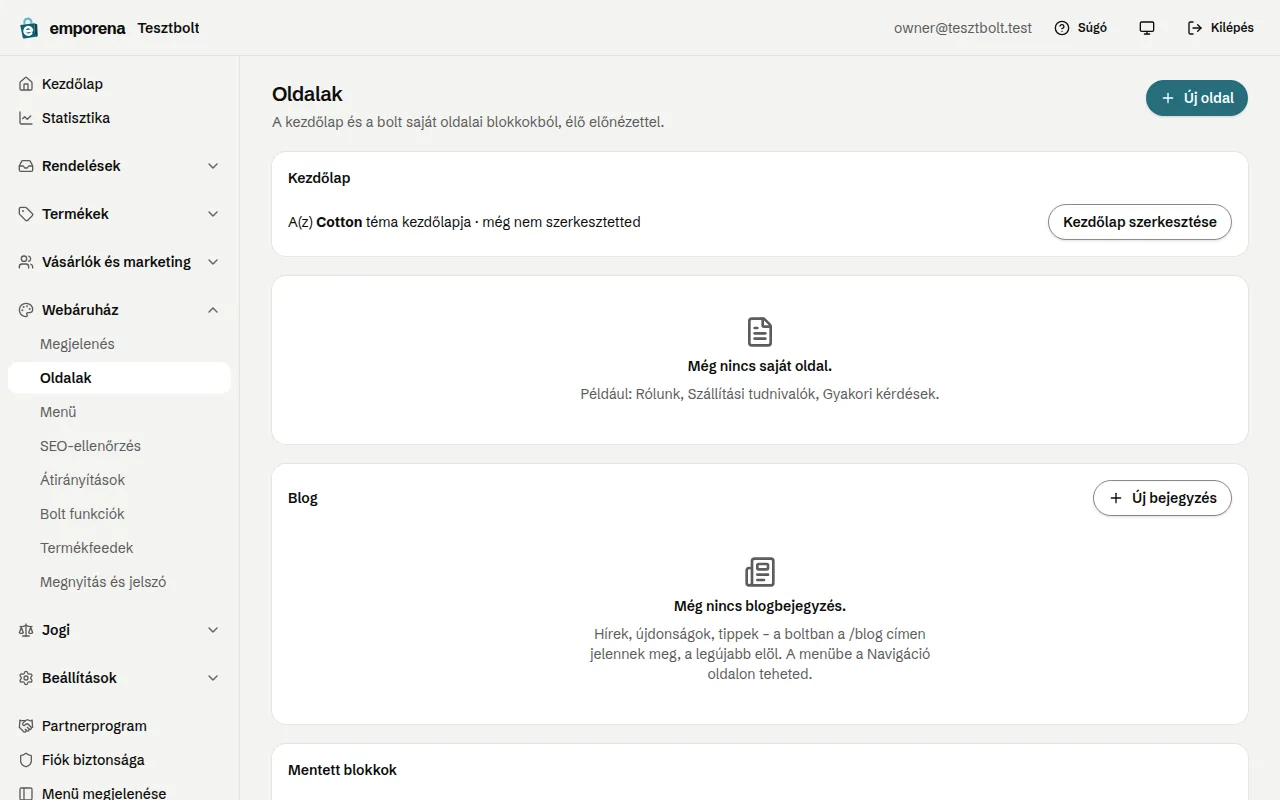Expand Vásárlók és marketing chevron

coord(213,262)
